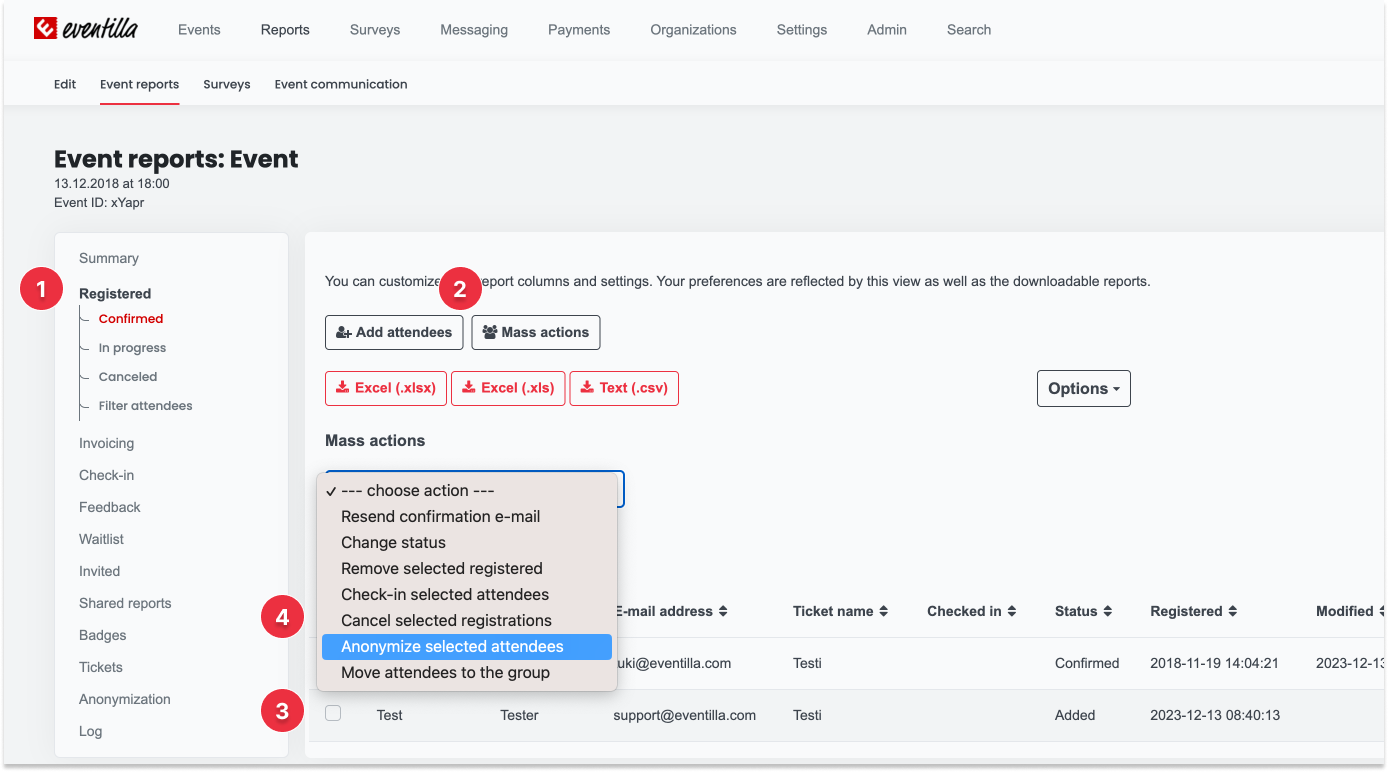Click the Mass actions button
The height and width of the screenshot is (772, 1388).
(536, 333)
